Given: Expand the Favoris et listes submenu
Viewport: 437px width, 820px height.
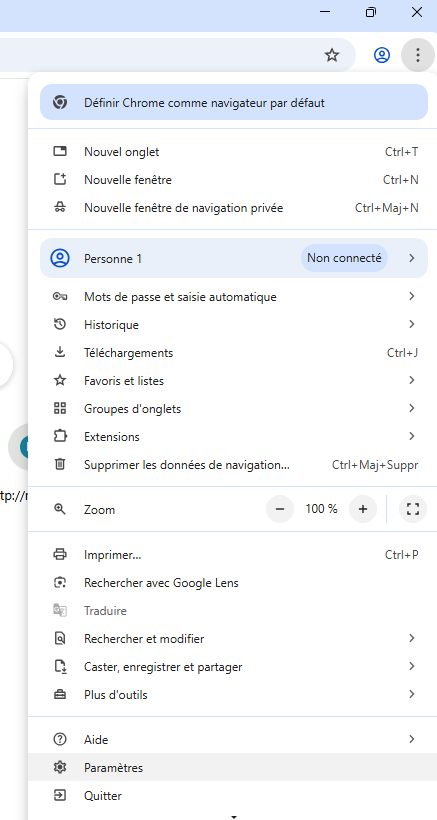Looking at the screenshot, I should (228, 380).
